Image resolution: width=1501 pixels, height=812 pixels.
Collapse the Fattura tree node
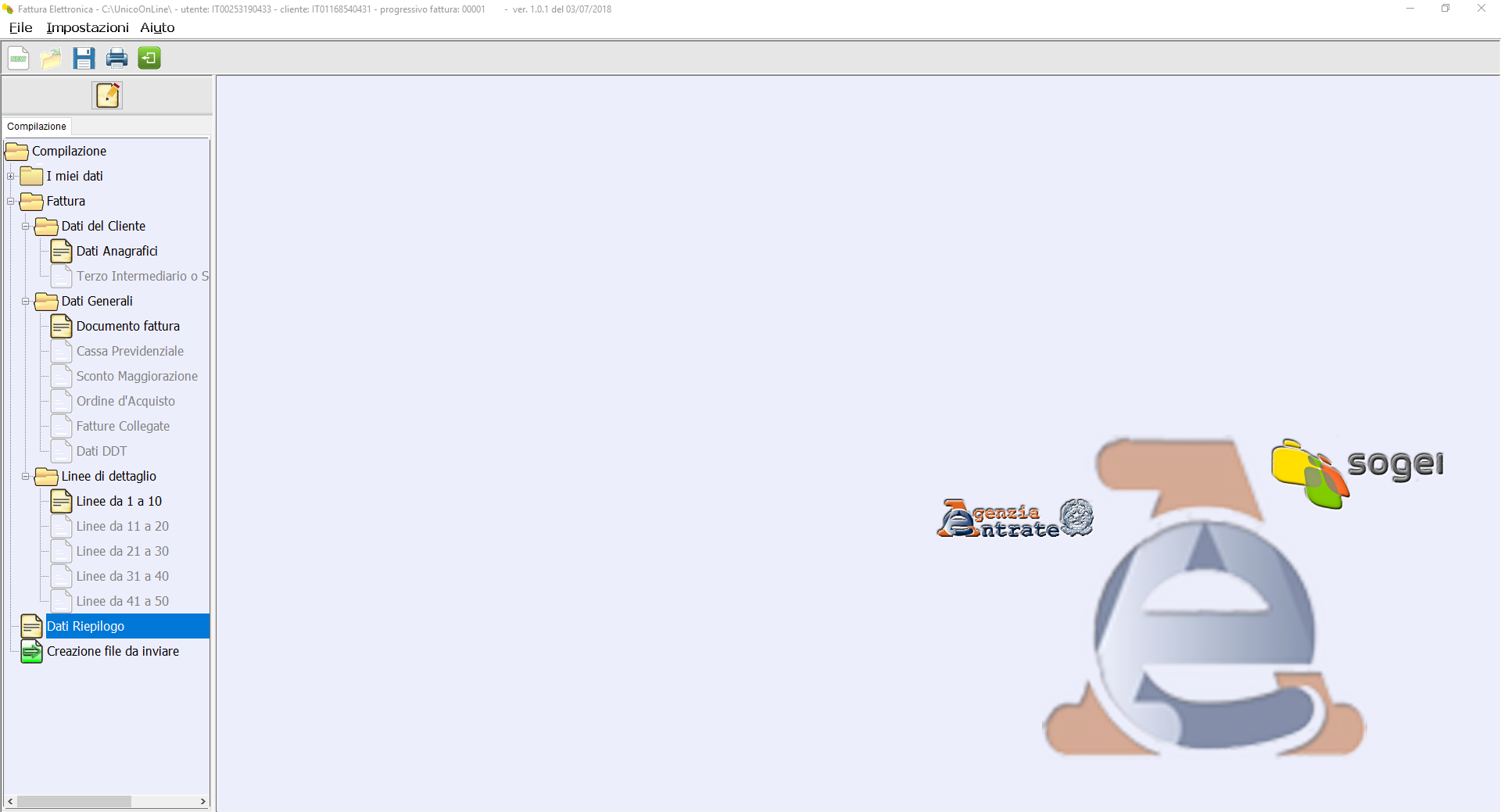click(x=11, y=202)
